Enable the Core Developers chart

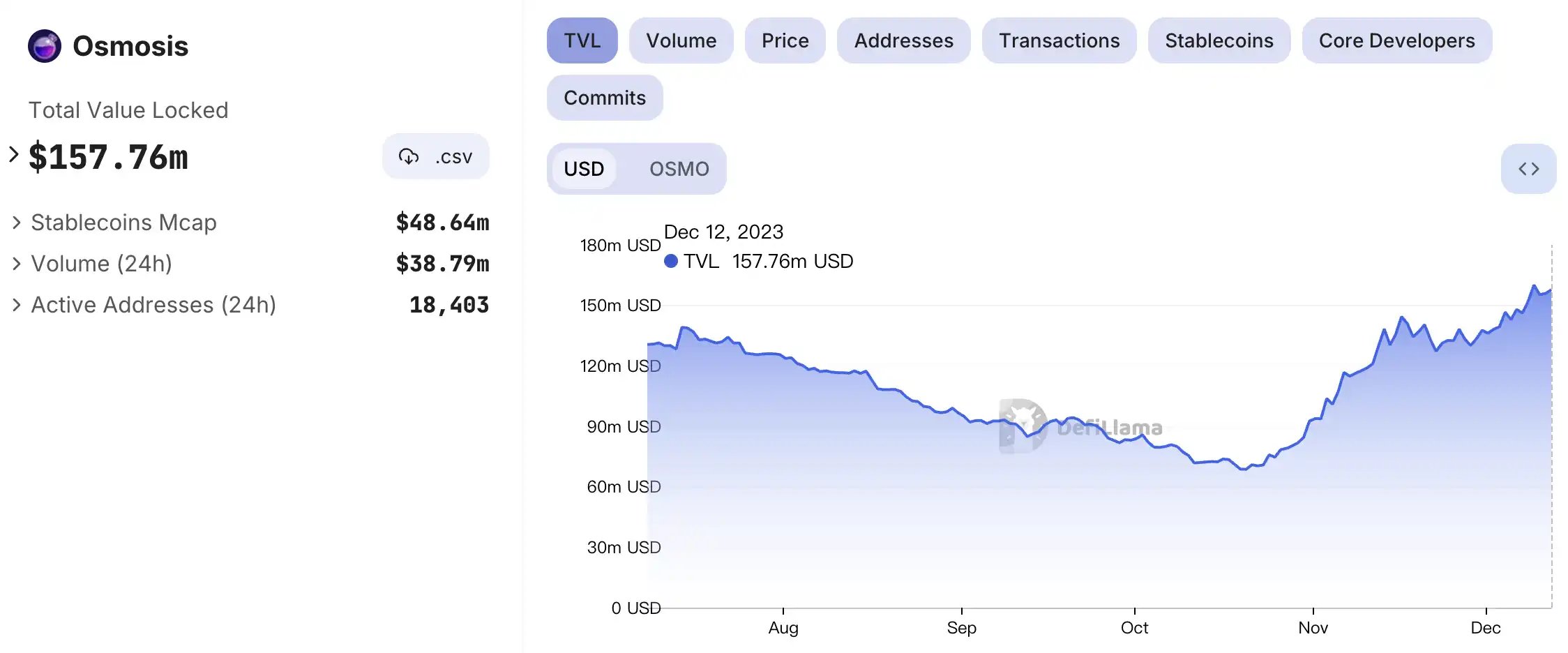pyautogui.click(x=1396, y=40)
